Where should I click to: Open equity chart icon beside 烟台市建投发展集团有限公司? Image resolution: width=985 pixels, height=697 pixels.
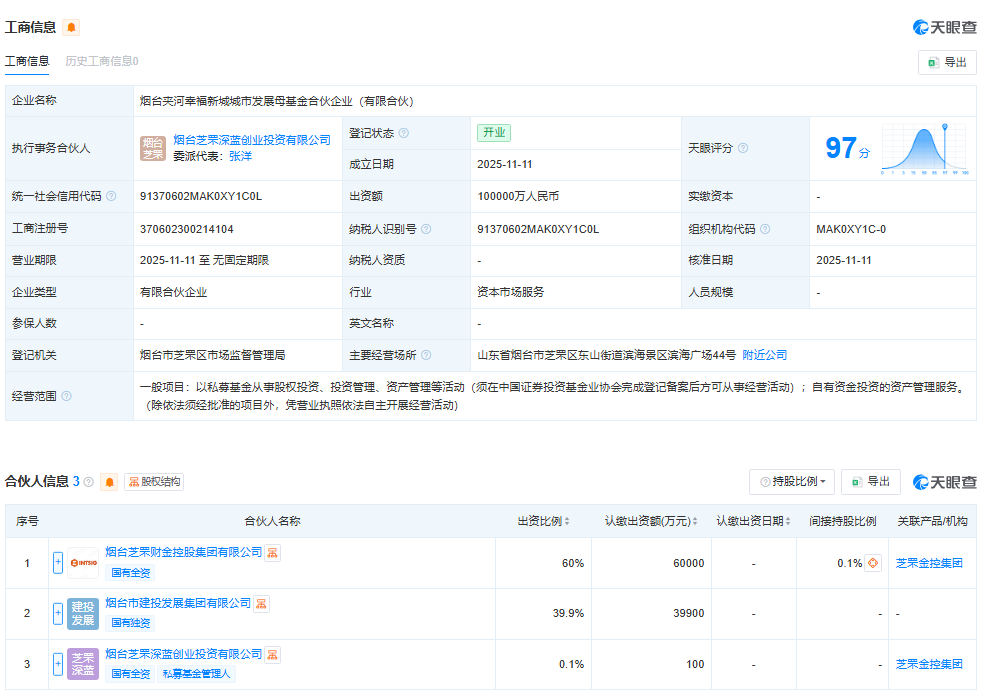[x=261, y=603]
